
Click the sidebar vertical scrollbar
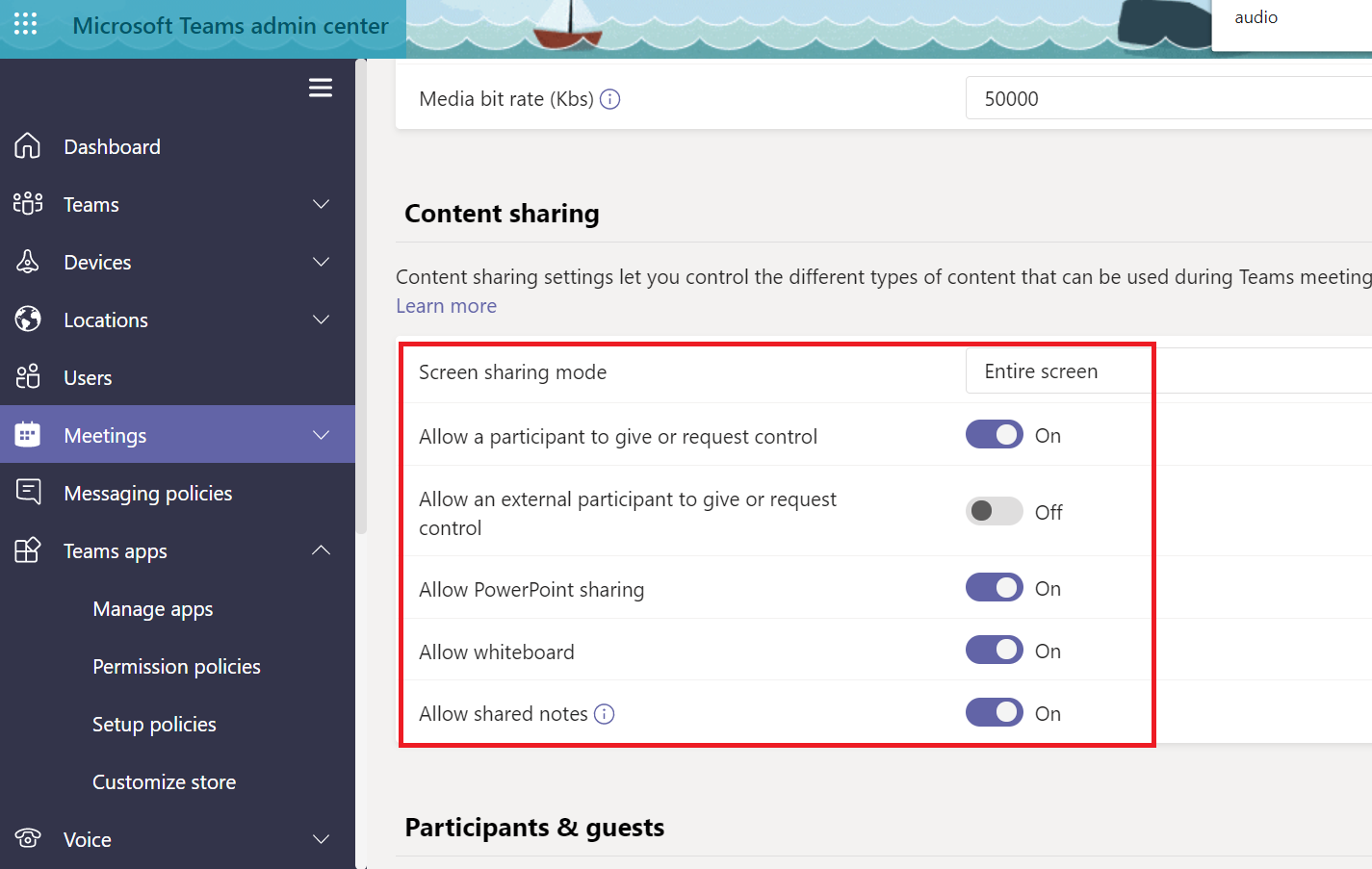click(361, 298)
